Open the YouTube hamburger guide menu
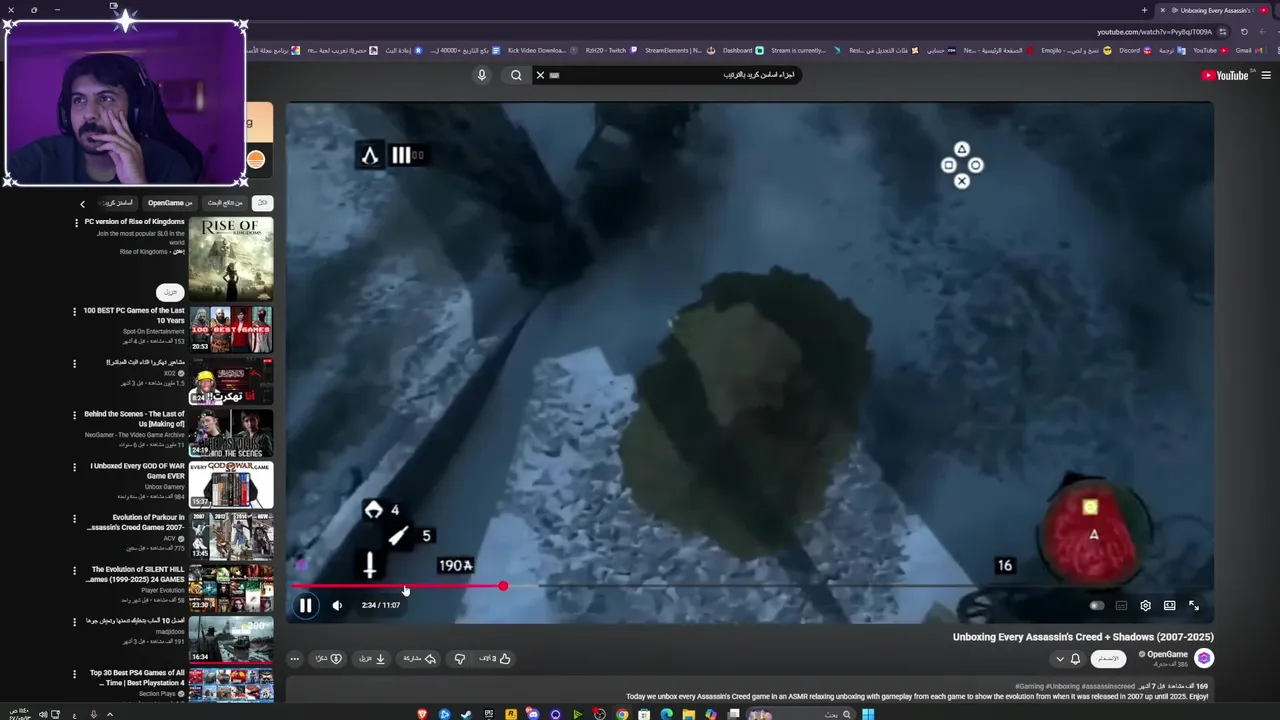 [1266, 75]
